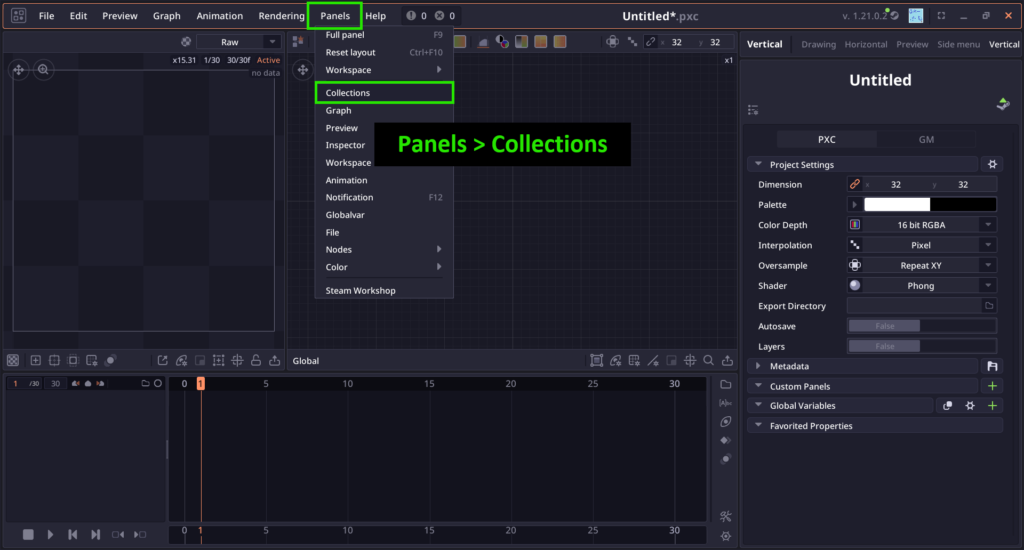Open the Color Depth 16 bit RGBA dropdown
Viewport: 1024px width, 550px height.
coord(921,225)
